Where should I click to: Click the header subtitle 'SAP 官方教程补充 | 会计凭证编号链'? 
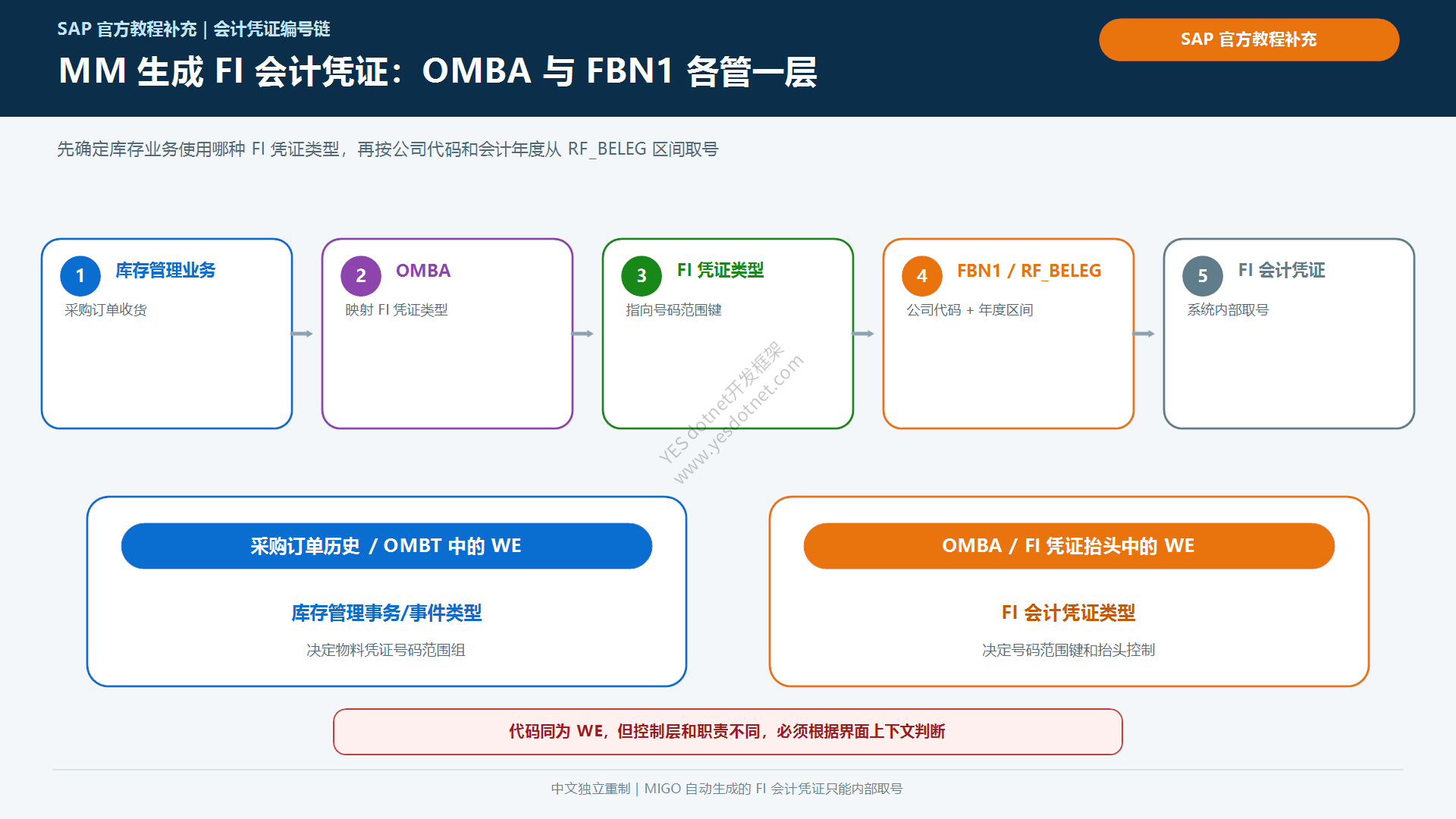point(194,29)
